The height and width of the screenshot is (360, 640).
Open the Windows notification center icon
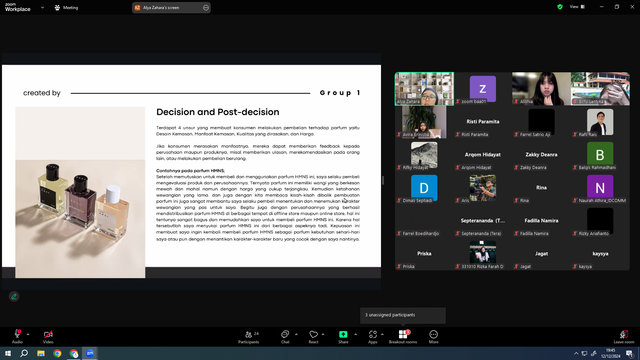click(630, 353)
